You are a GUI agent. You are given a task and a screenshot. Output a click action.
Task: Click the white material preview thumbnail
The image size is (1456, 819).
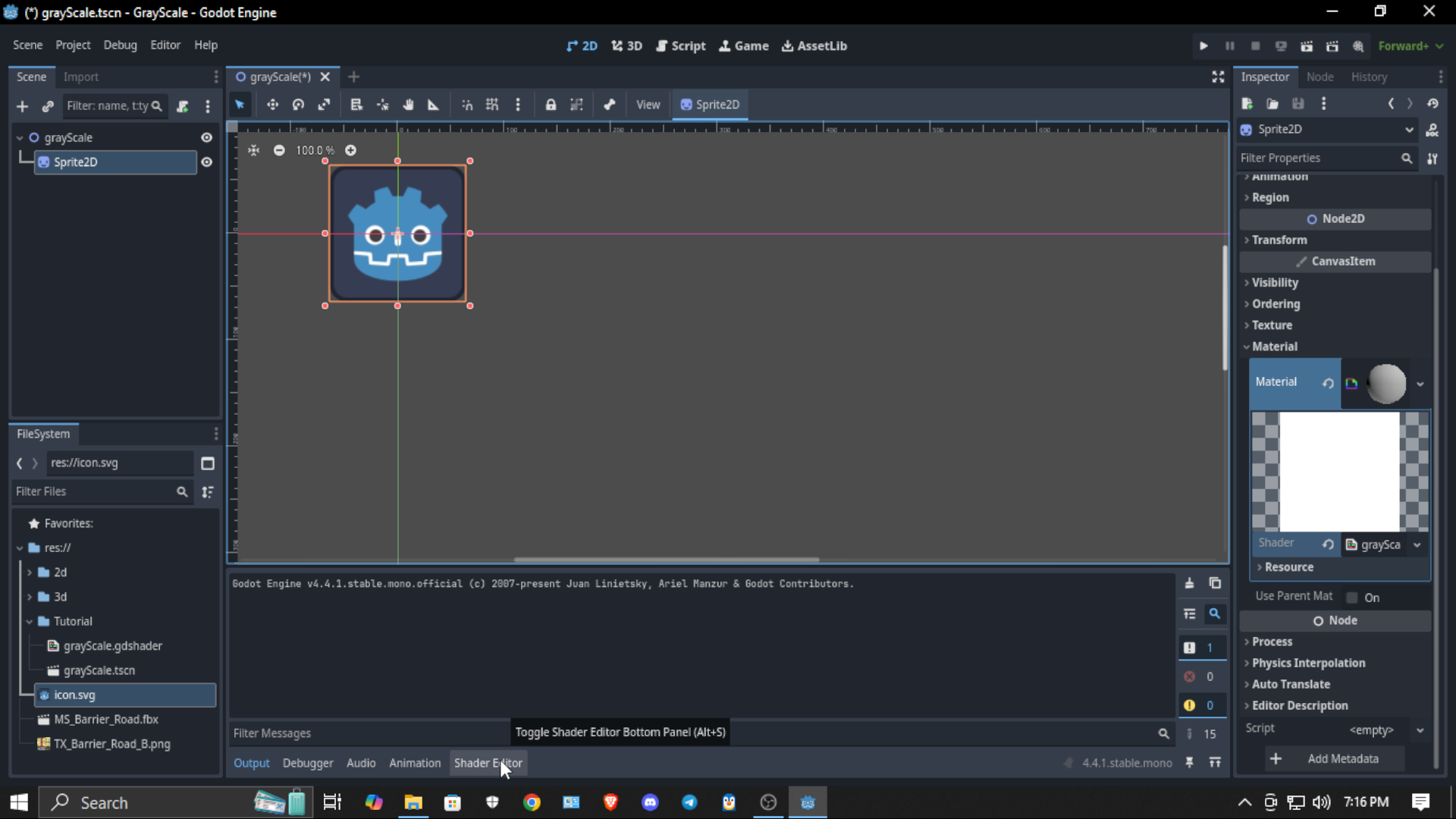(1339, 471)
